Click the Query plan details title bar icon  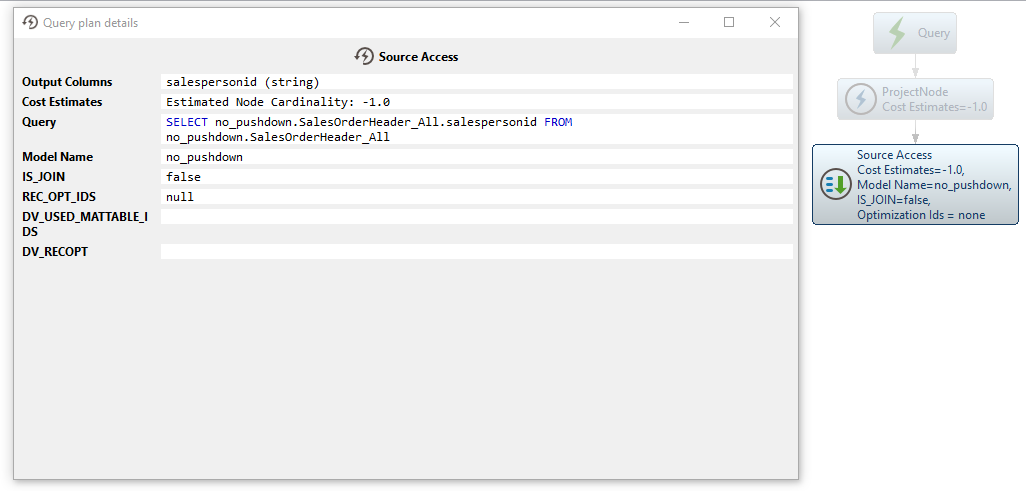tap(30, 23)
